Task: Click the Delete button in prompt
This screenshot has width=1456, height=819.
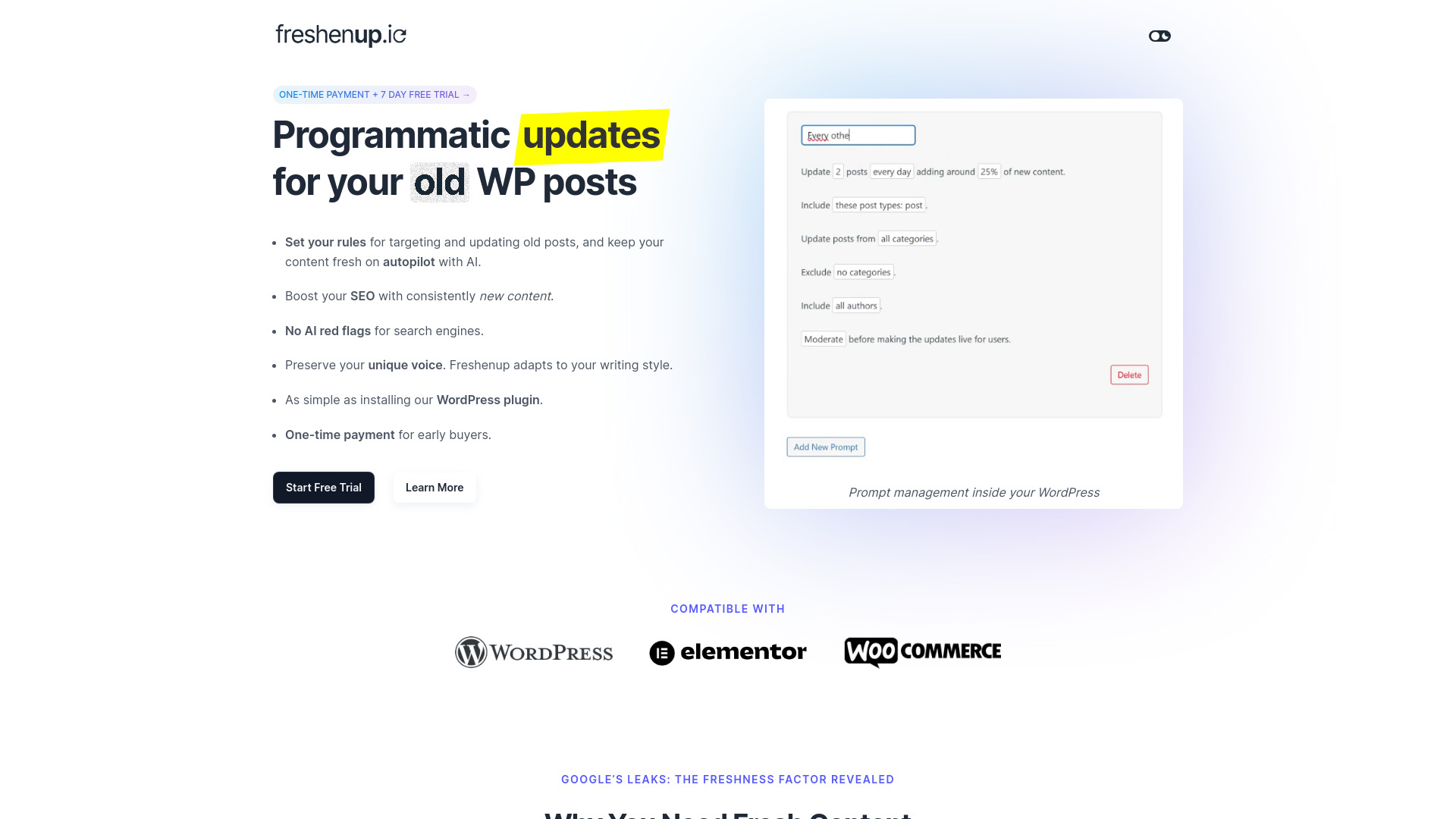Action: point(1129,374)
